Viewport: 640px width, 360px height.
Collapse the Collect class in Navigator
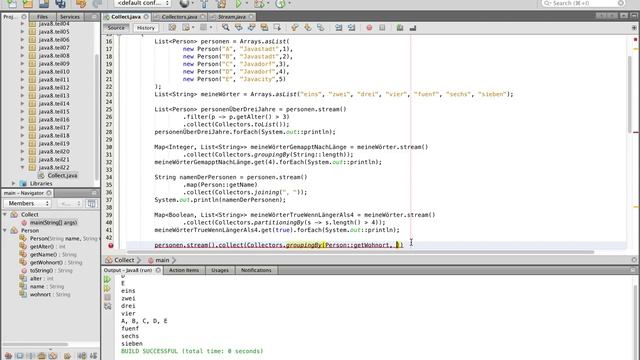pos(5,214)
